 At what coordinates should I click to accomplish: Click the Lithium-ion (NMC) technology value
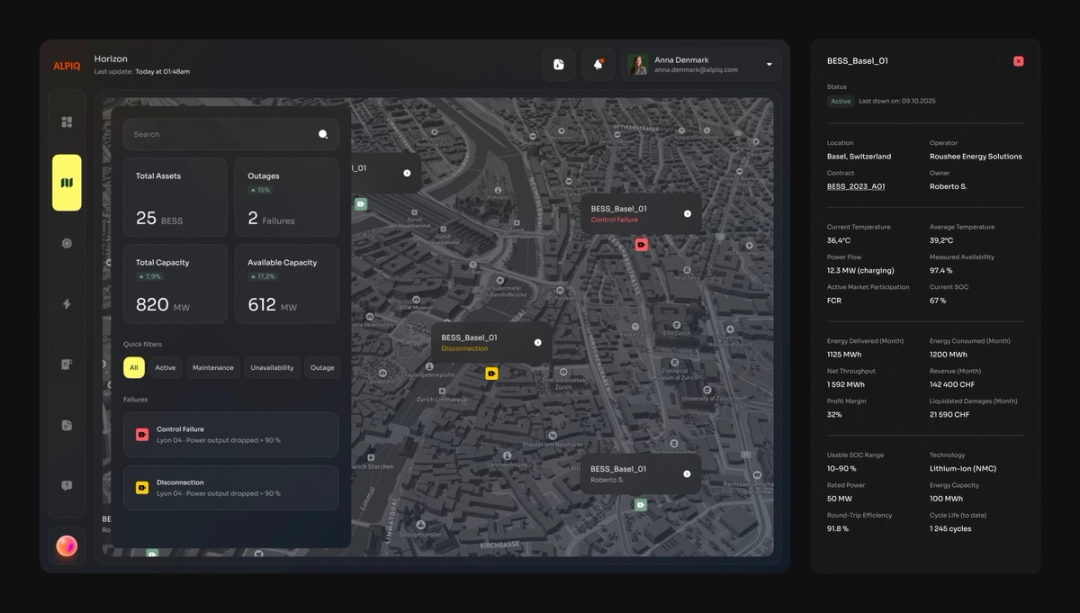coord(963,468)
